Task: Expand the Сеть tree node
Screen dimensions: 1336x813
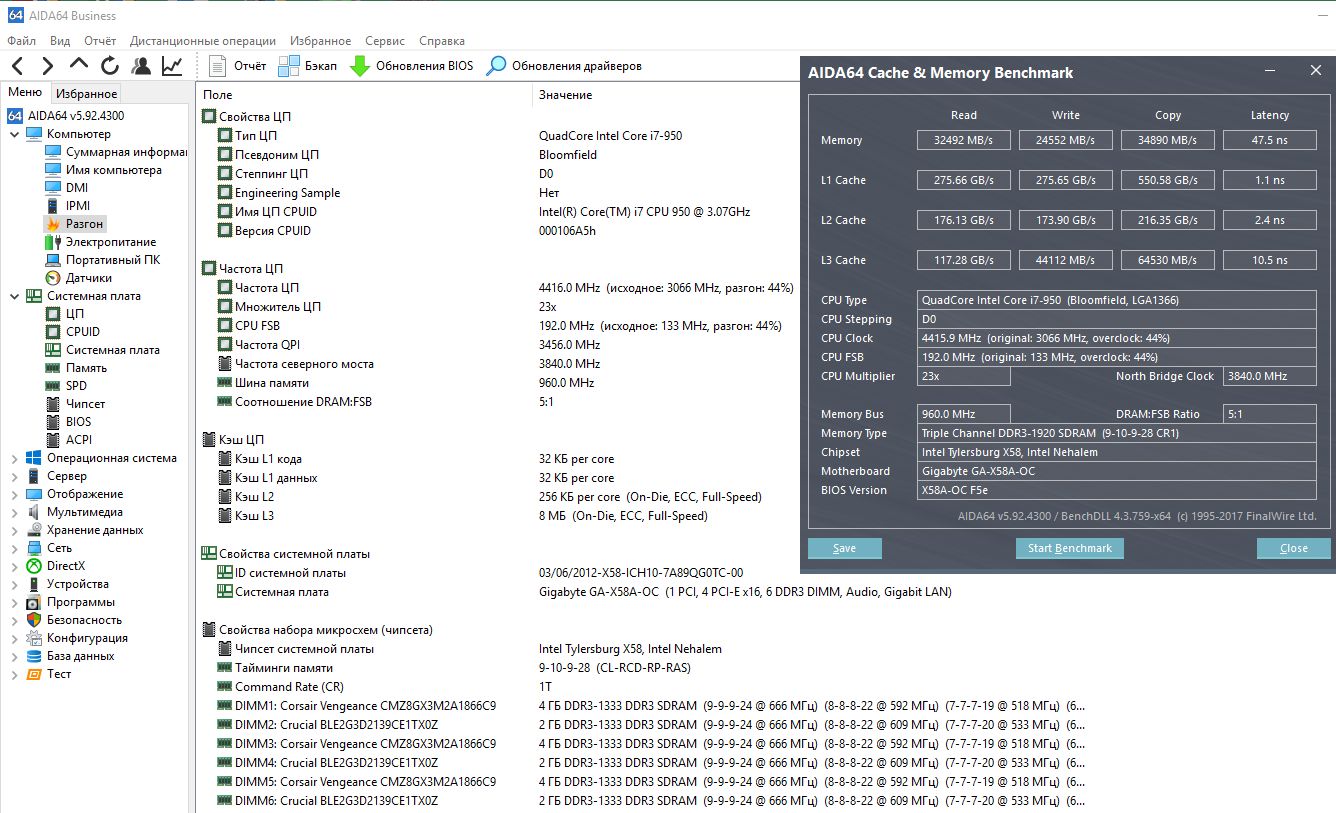Action: [14, 548]
